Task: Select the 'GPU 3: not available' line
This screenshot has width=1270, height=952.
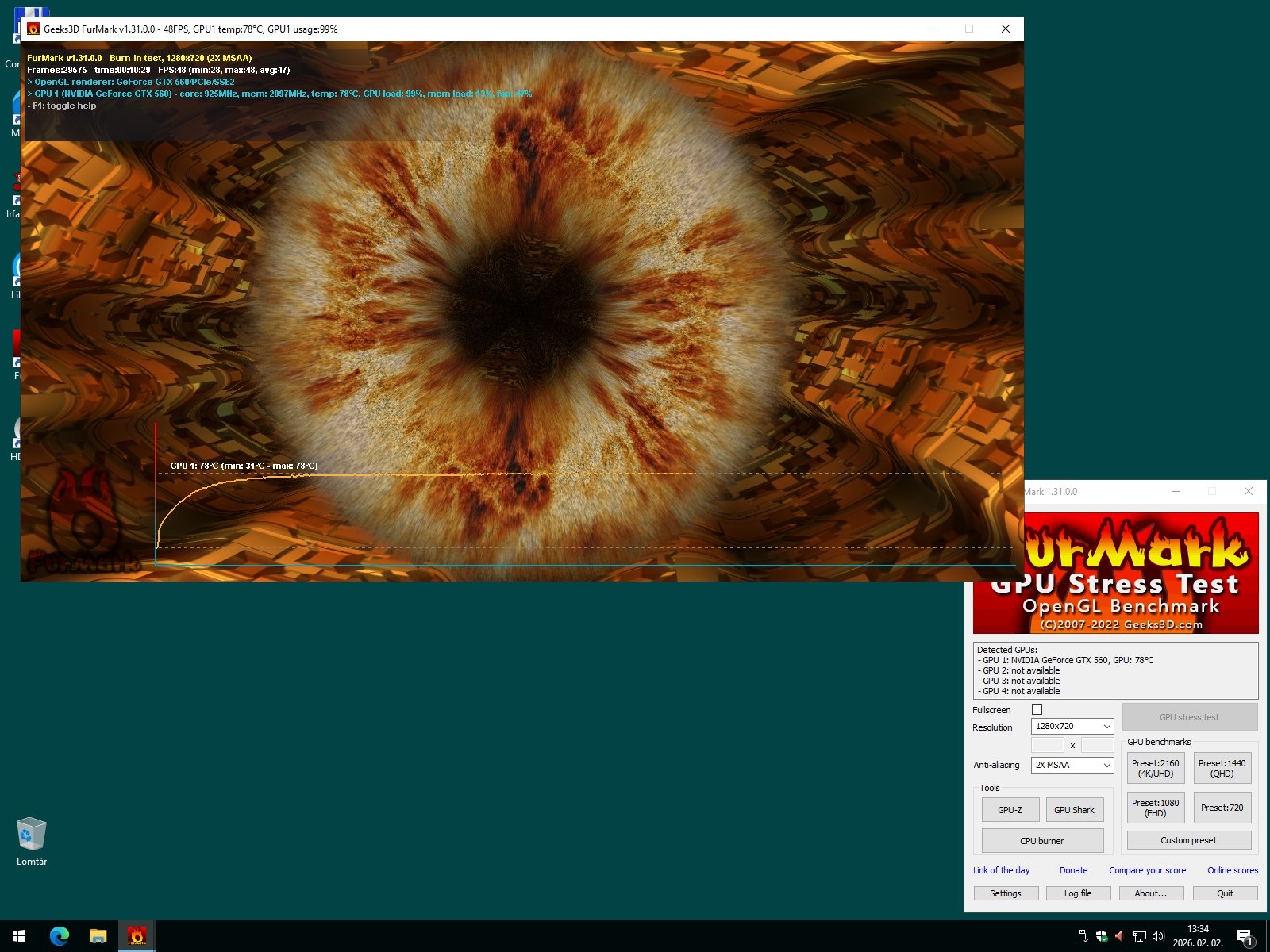Action: (x=1018, y=681)
